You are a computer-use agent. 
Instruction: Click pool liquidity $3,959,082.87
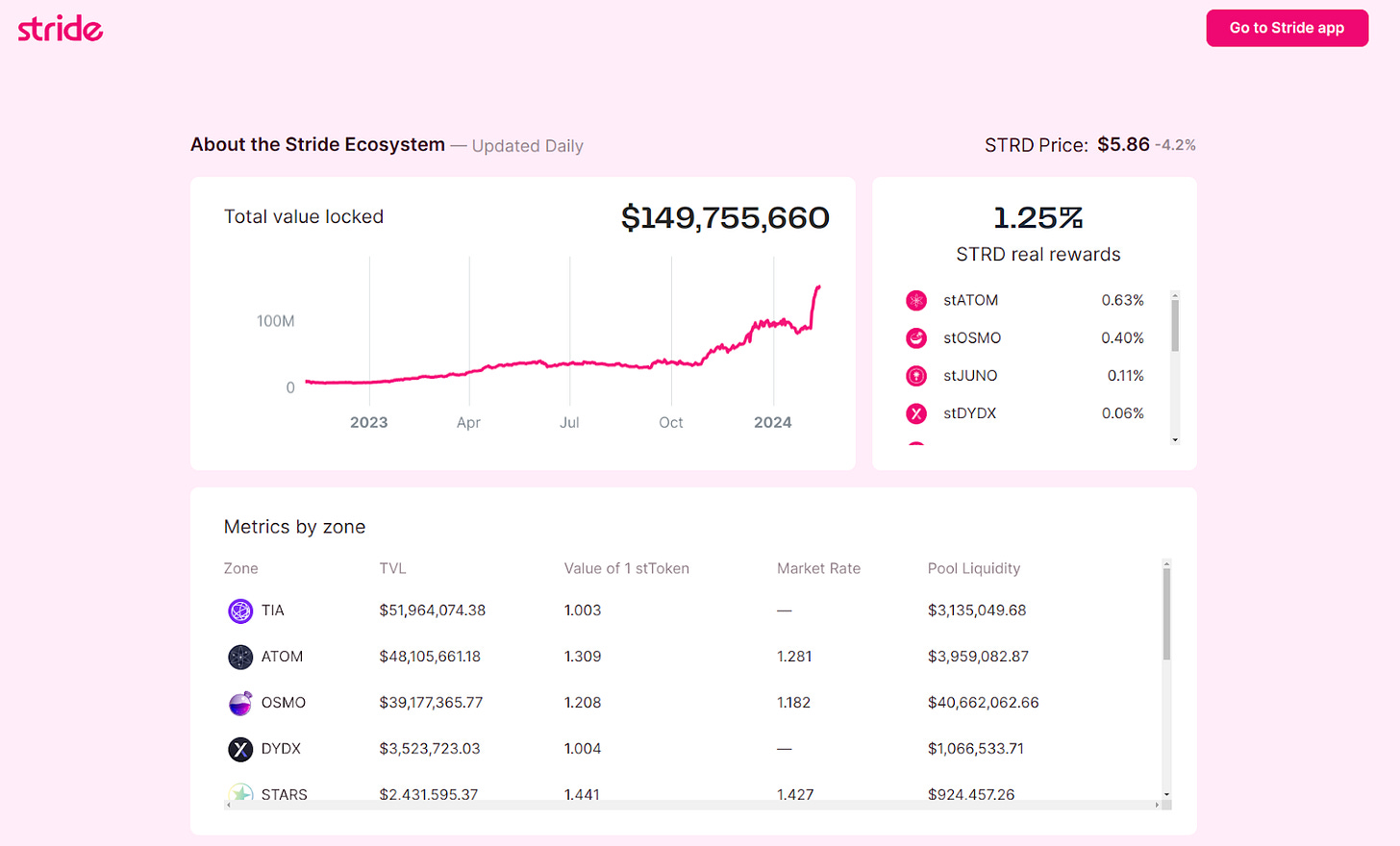click(978, 657)
